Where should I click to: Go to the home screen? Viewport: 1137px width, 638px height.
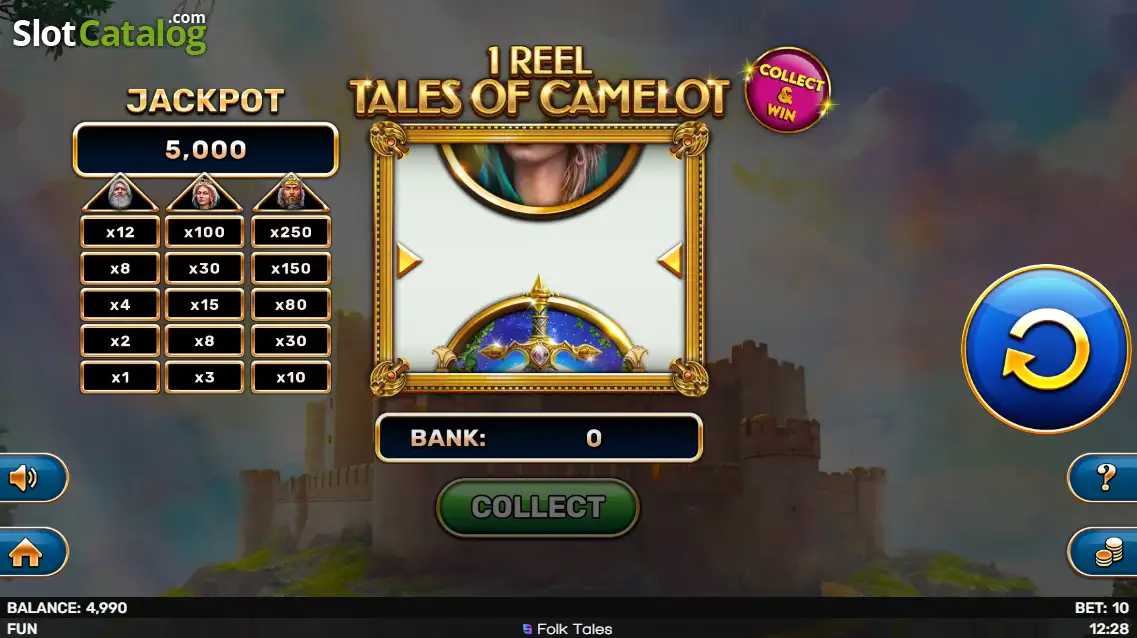(x=32, y=552)
